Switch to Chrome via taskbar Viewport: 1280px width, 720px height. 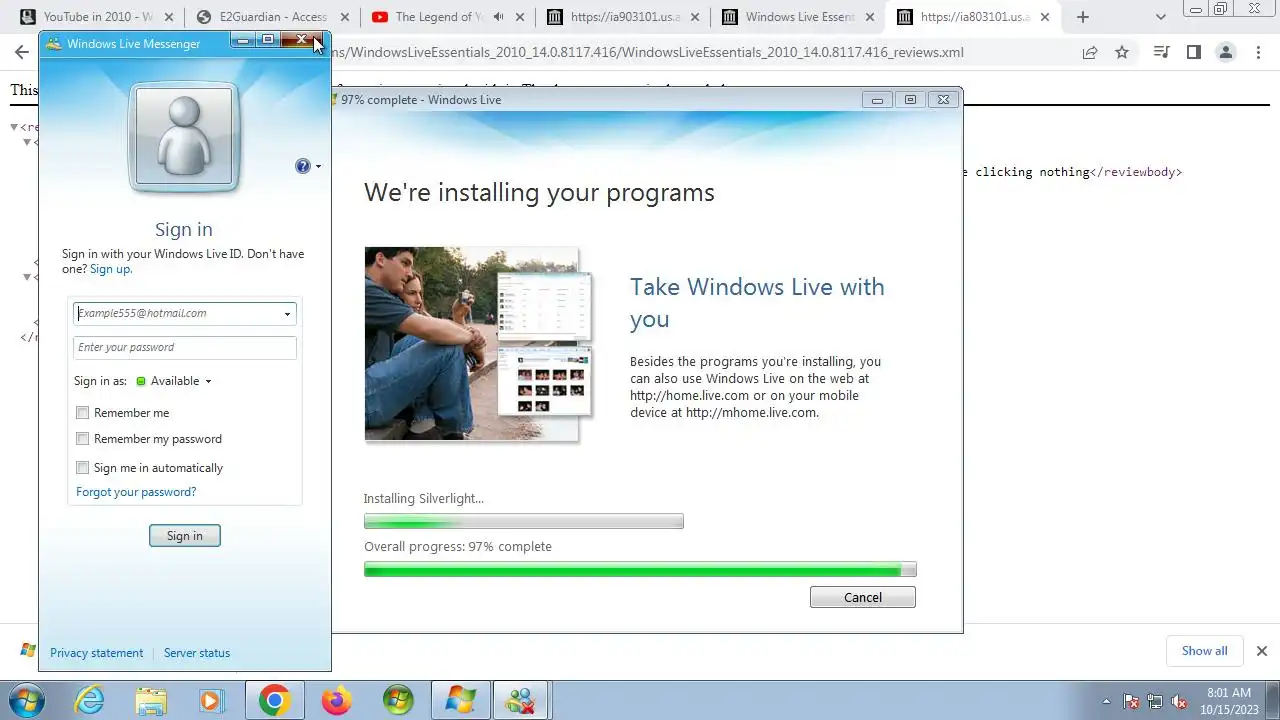(274, 700)
